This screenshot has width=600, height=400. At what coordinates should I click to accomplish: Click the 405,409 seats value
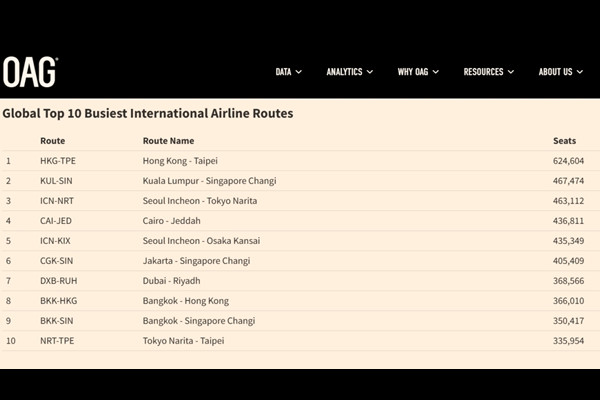pos(568,261)
